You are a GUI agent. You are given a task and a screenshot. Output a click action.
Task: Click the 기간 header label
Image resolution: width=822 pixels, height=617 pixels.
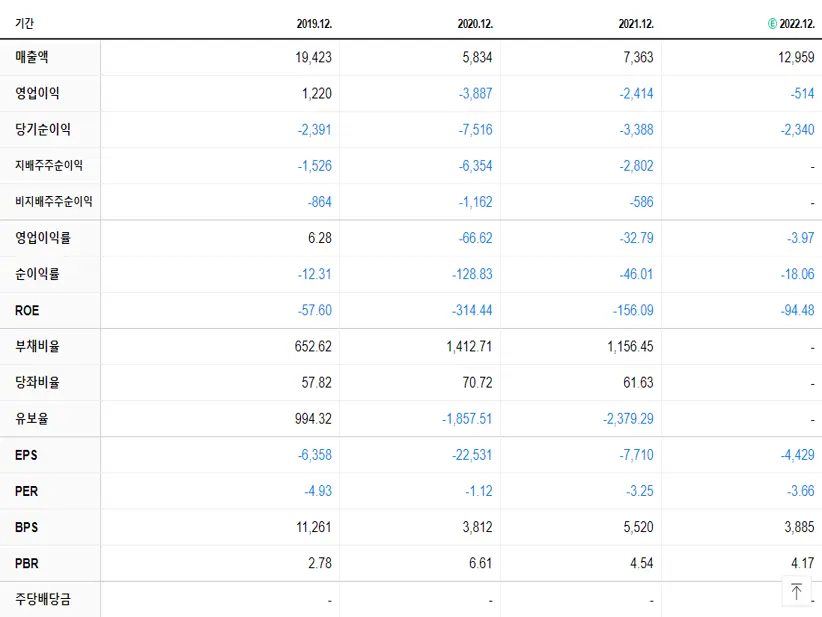(24, 24)
